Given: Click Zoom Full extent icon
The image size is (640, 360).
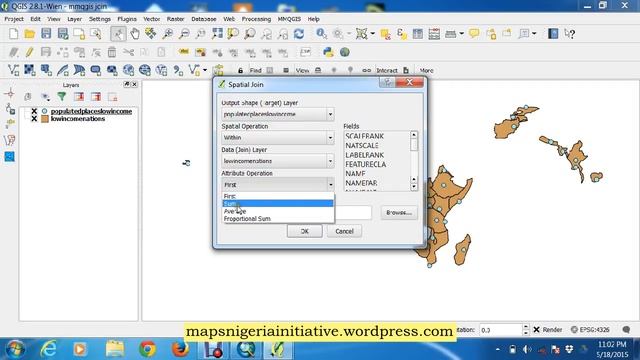Looking at the screenshot, I should tap(217, 34).
